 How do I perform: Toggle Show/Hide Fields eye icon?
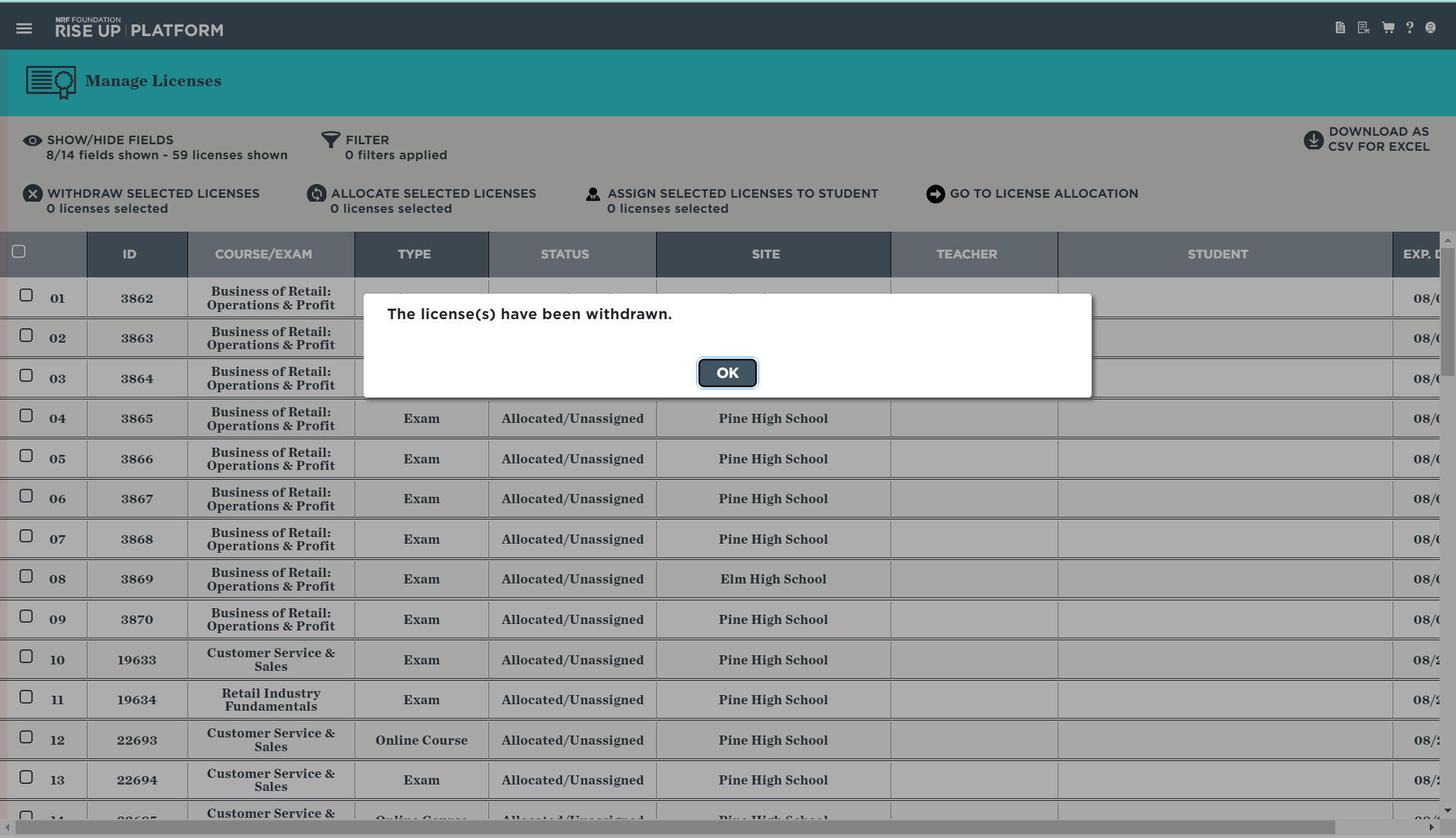33,140
